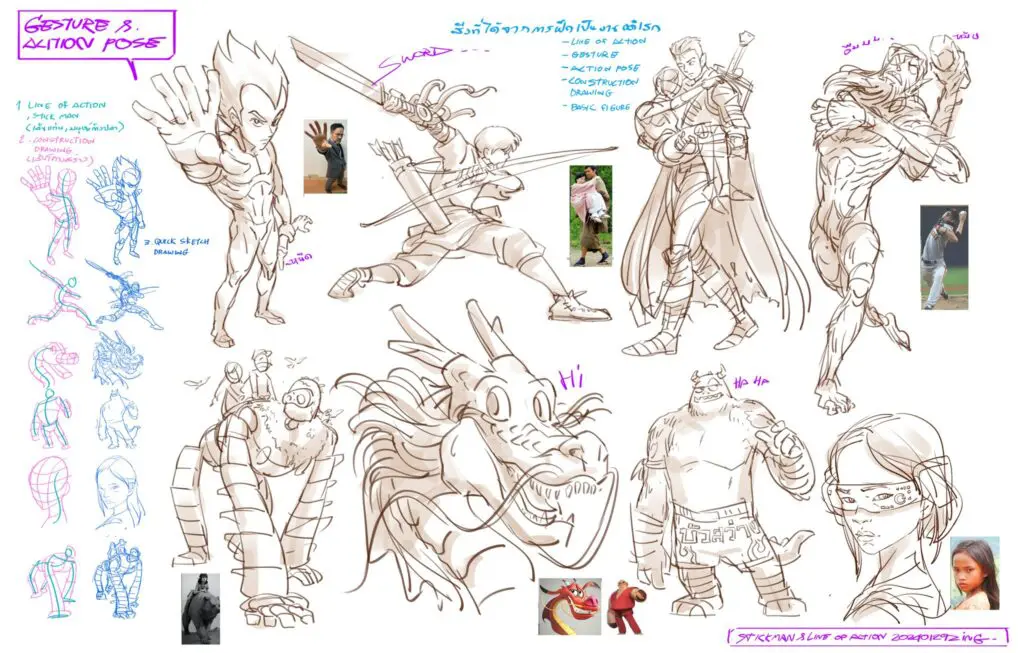Click the red Mushu dragon reference image
The image size is (1024, 653).
coord(569,606)
